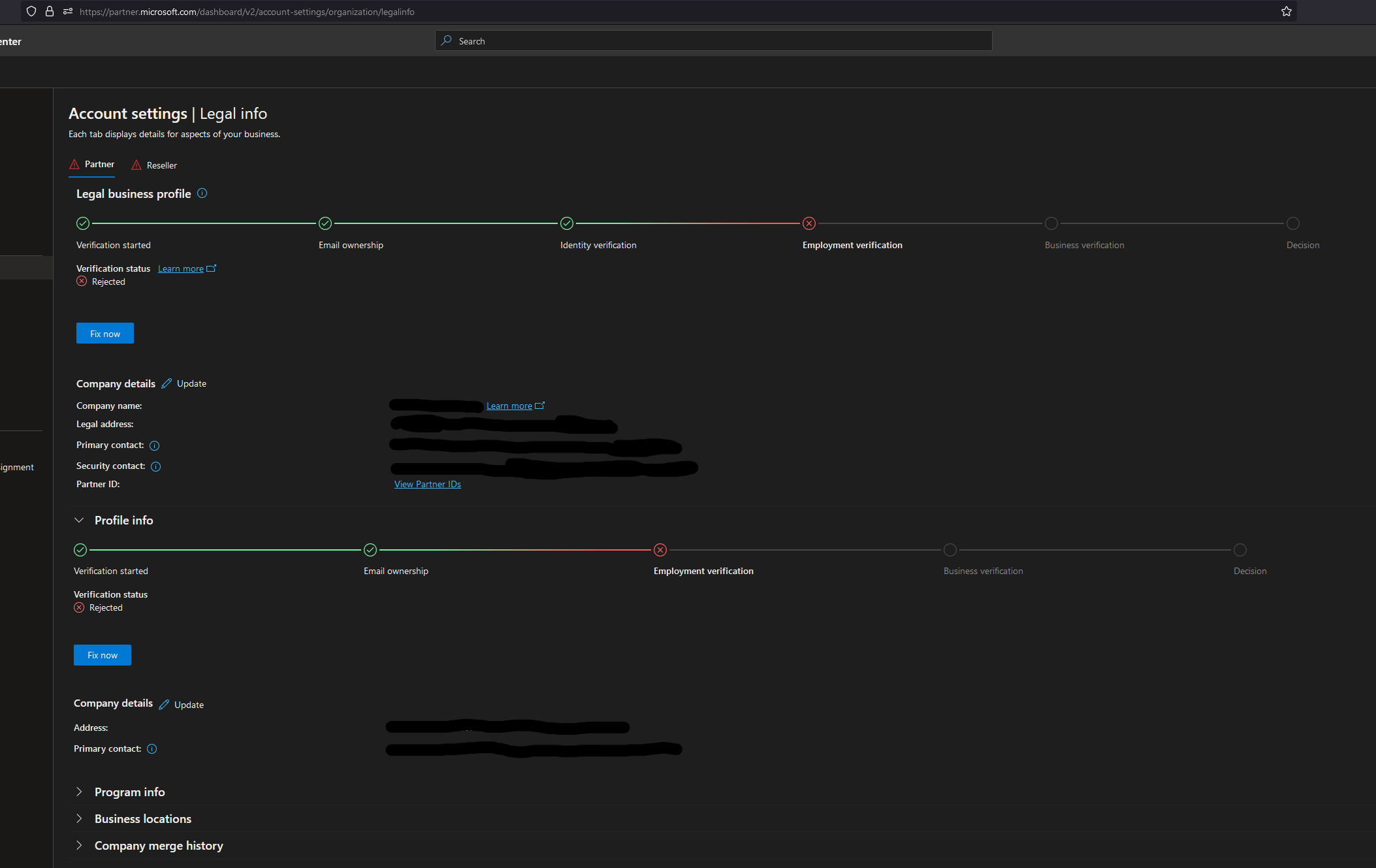Open the View Partner IDs link

pyautogui.click(x=428, y=484)
